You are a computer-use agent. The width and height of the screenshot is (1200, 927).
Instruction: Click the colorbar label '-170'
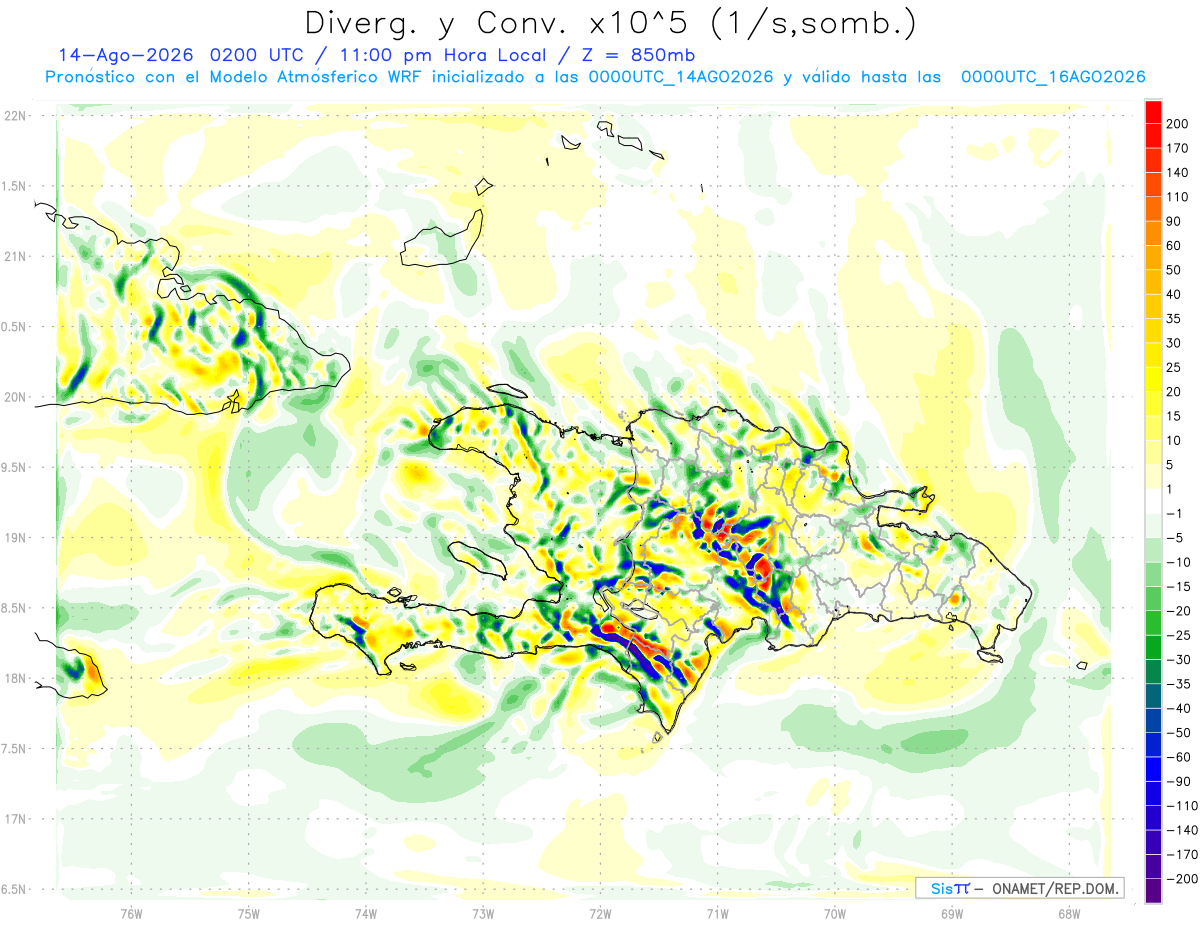pyautogui.click(x=1181, y=855)
